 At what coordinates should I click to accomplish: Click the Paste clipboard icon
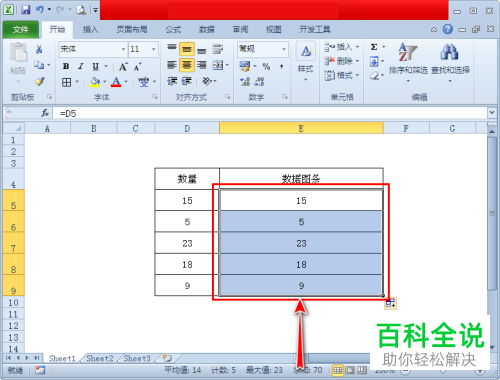point(18,53)
